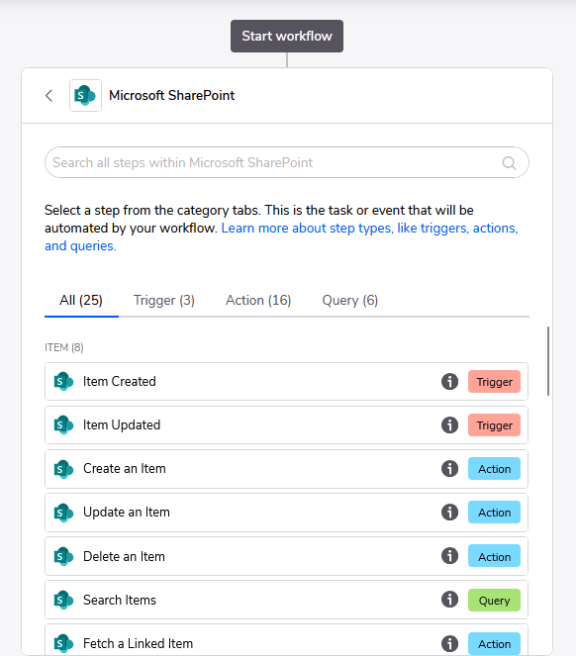Click SharePoint icon beside Fetch a Linked Item
576x656 pixels.
64,643
